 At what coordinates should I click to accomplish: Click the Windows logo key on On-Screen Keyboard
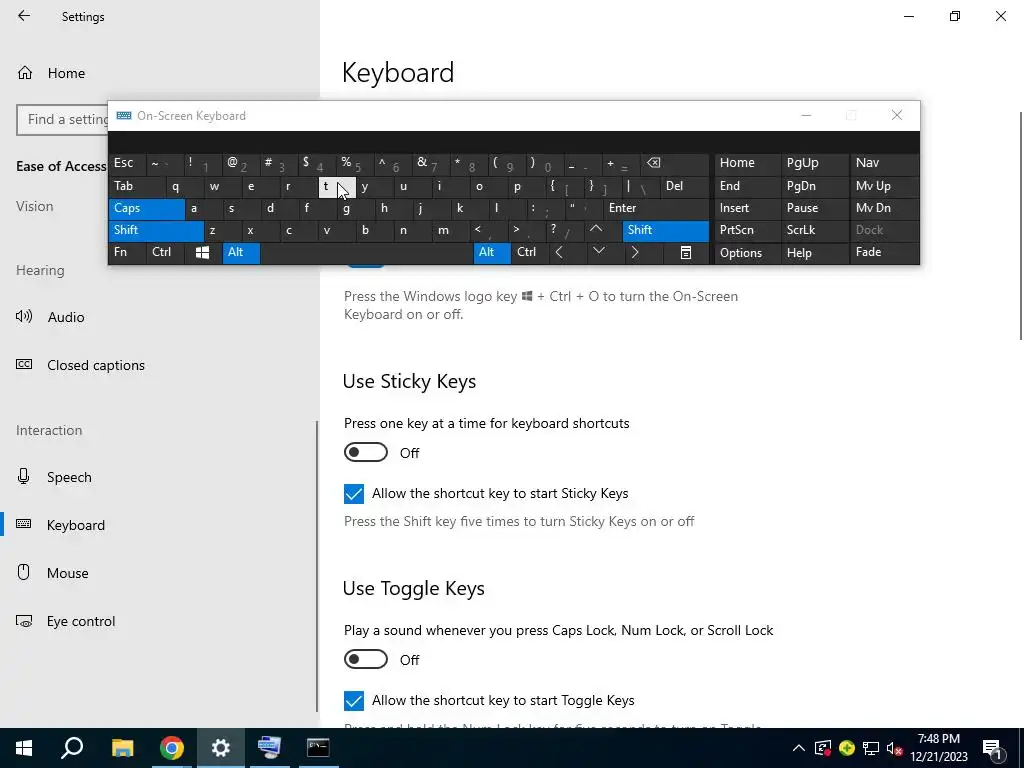coord(202,253)
